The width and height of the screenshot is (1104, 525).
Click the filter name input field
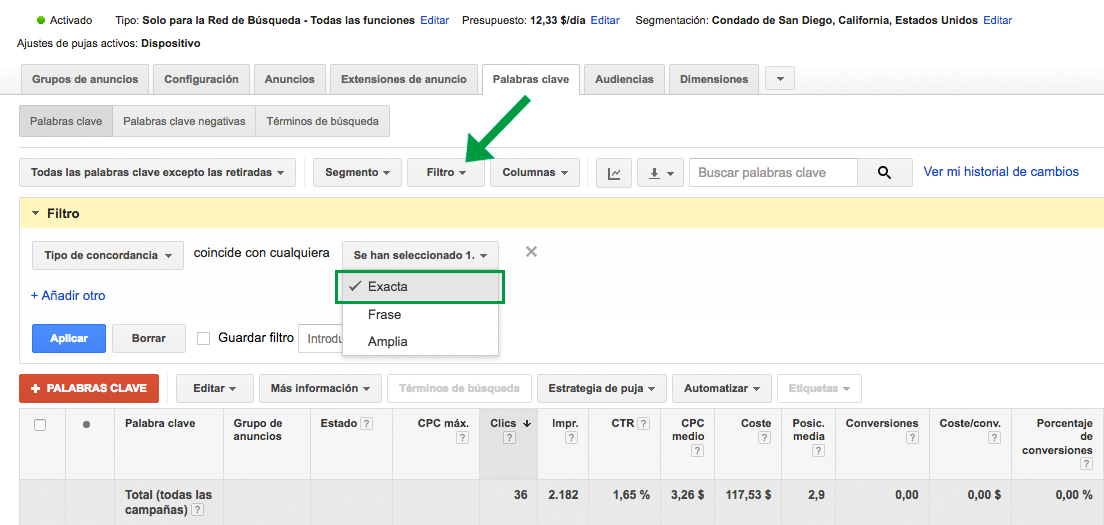point(321,339)
